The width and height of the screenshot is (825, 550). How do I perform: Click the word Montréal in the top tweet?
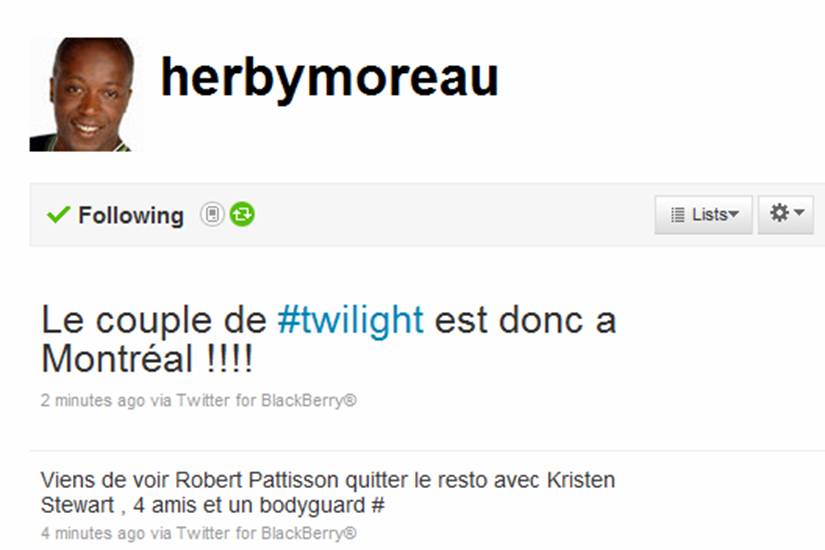point(117,359)
